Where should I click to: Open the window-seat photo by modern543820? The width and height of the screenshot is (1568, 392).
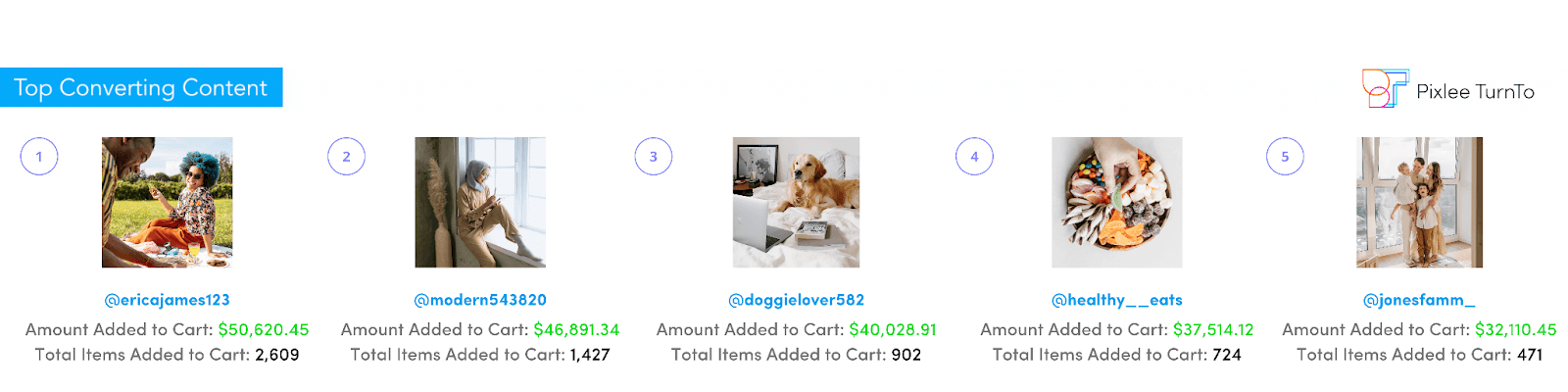click(x=480, y=202)
